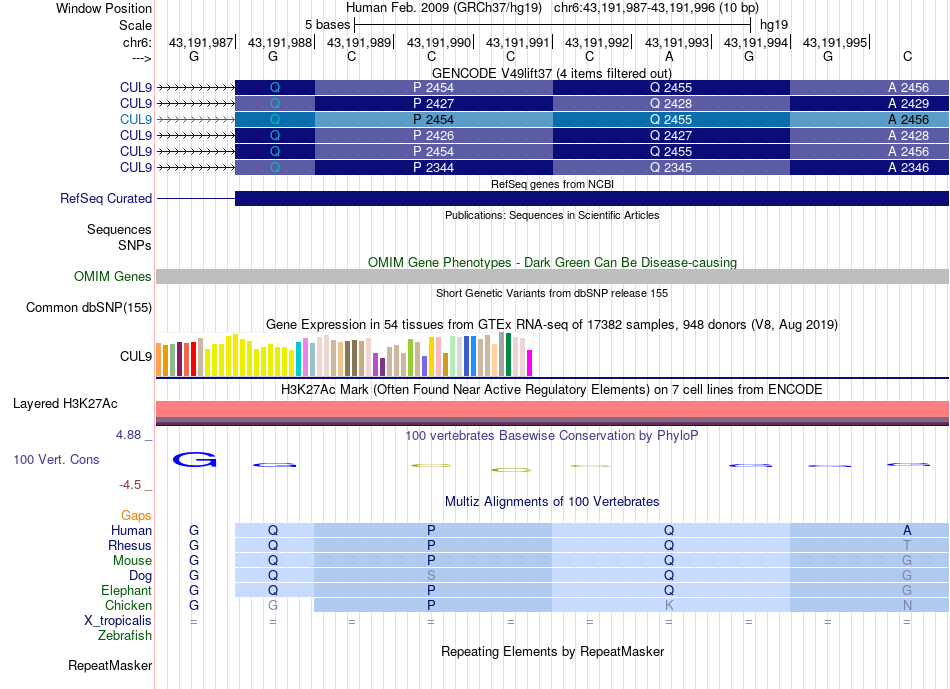This screenshot has height=689, width=950.
Task: Click the SNPs track label
Action: pos(135,245)
